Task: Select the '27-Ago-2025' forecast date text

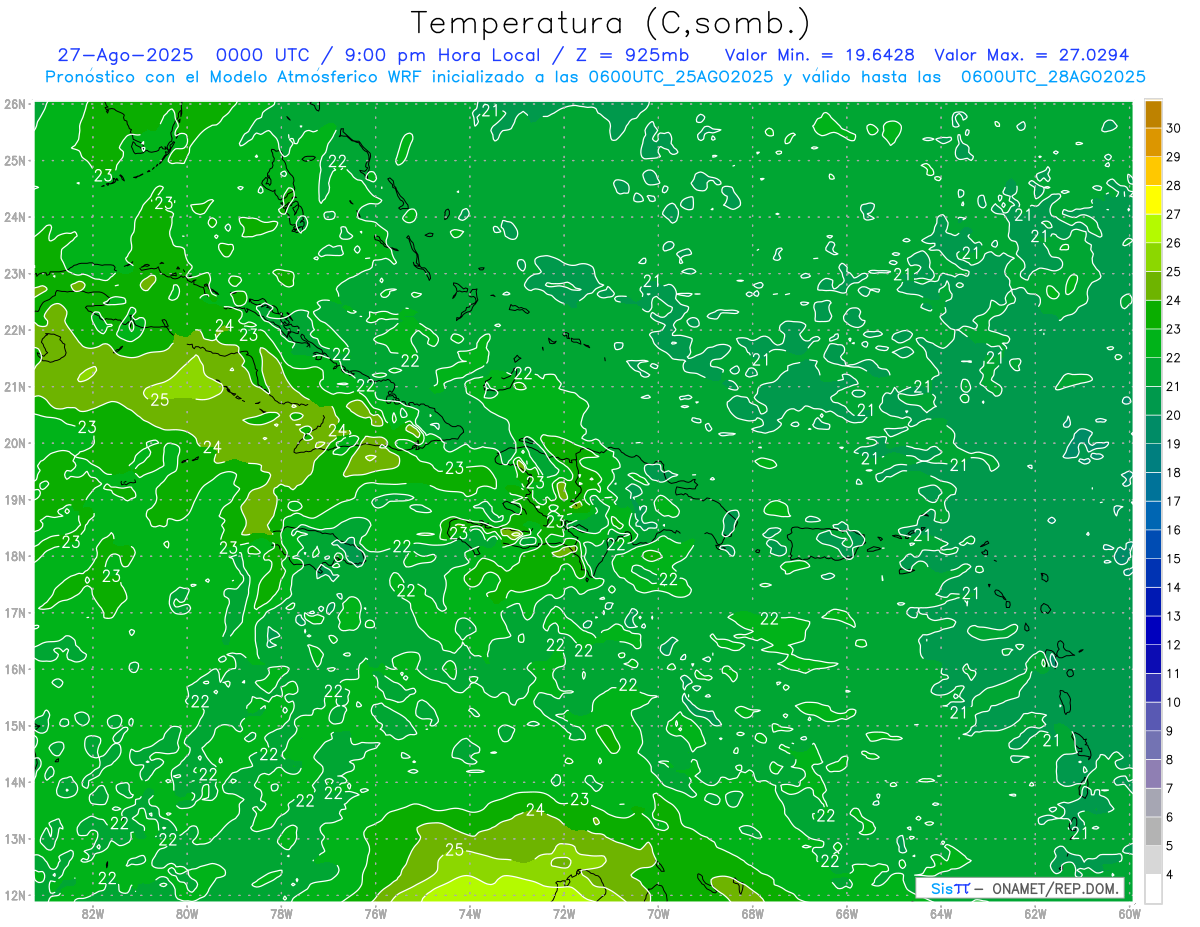Action: (x=126, y=55)
